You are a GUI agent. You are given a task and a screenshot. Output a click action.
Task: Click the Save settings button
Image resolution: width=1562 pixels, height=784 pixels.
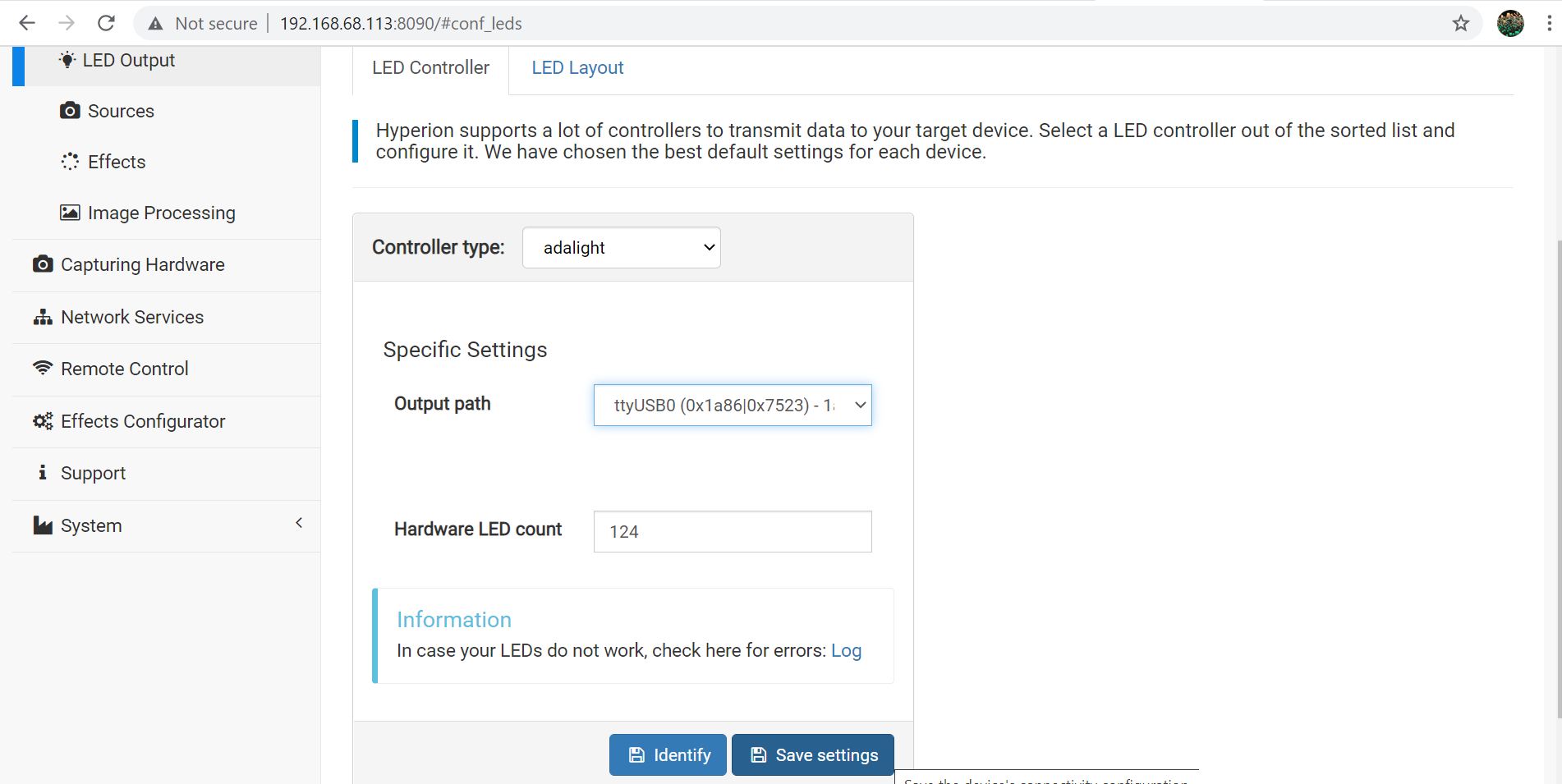click(812, 754)
